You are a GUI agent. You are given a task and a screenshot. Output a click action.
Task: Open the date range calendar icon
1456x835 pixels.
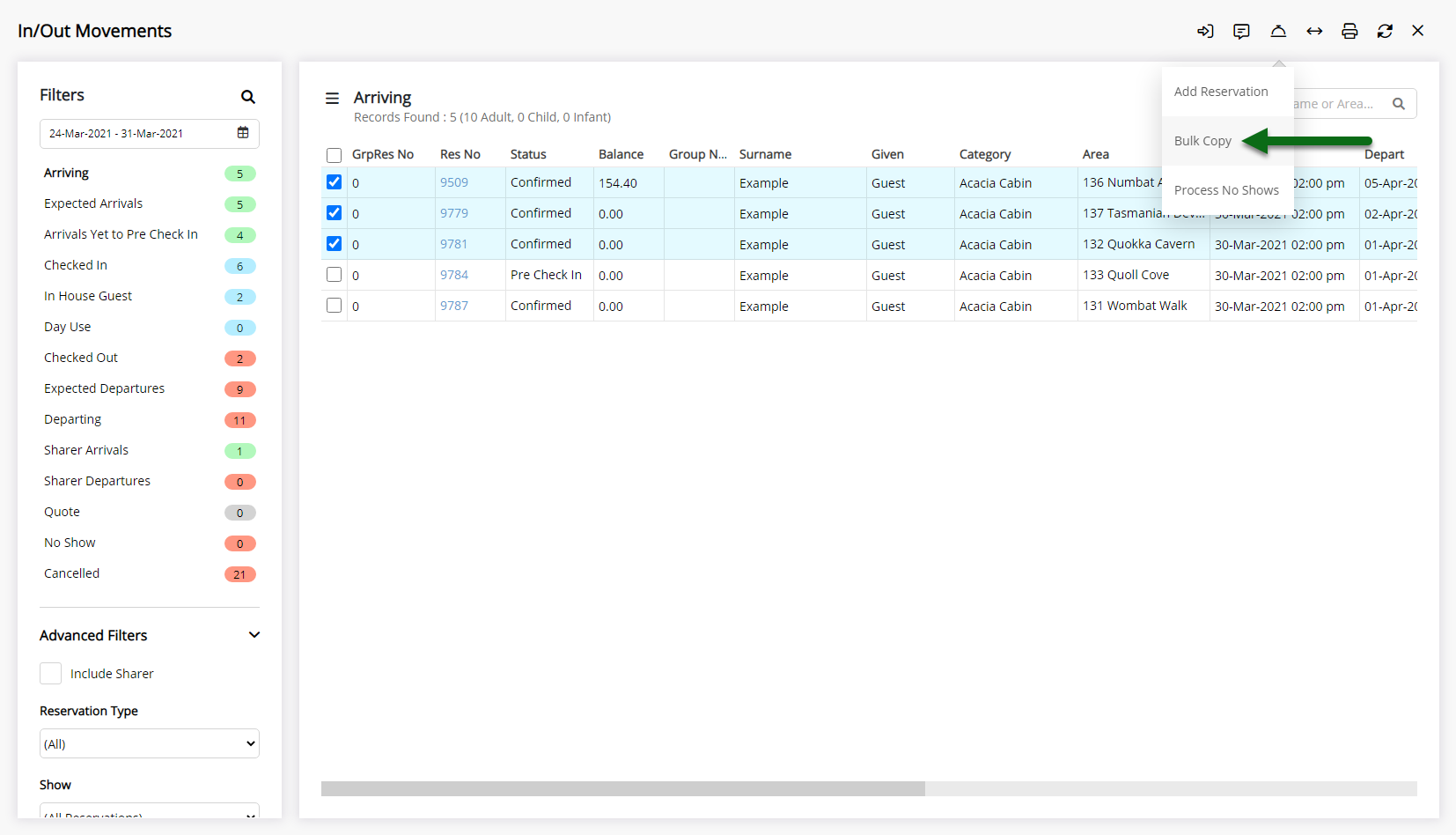point(243,133)
